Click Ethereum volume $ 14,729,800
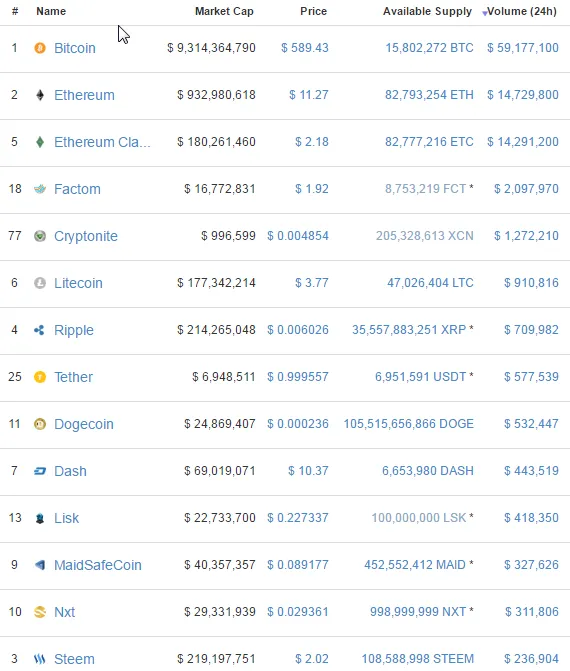This screenshot has width=570, height=671. (x=522, y=95)
